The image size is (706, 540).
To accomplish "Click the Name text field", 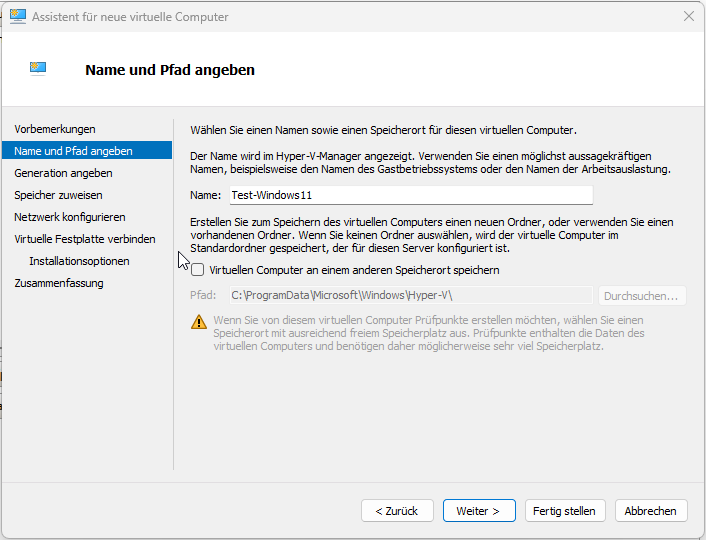I will click(410, 195).
